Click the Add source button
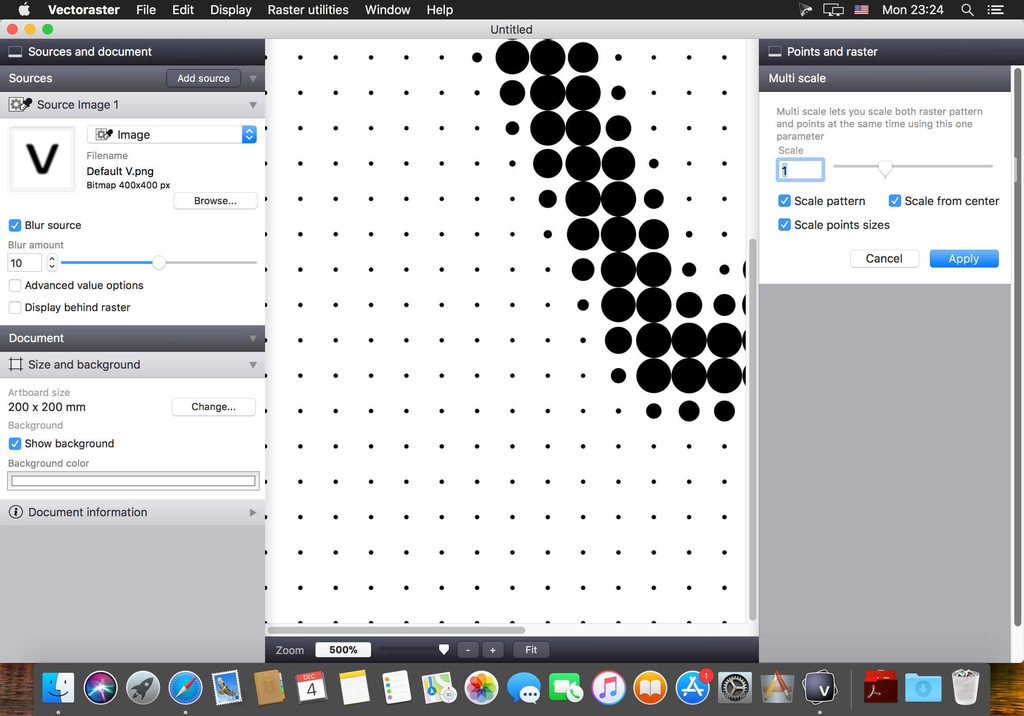The height and width of the screenshot is (716, 1024). [x=203, y=78]
